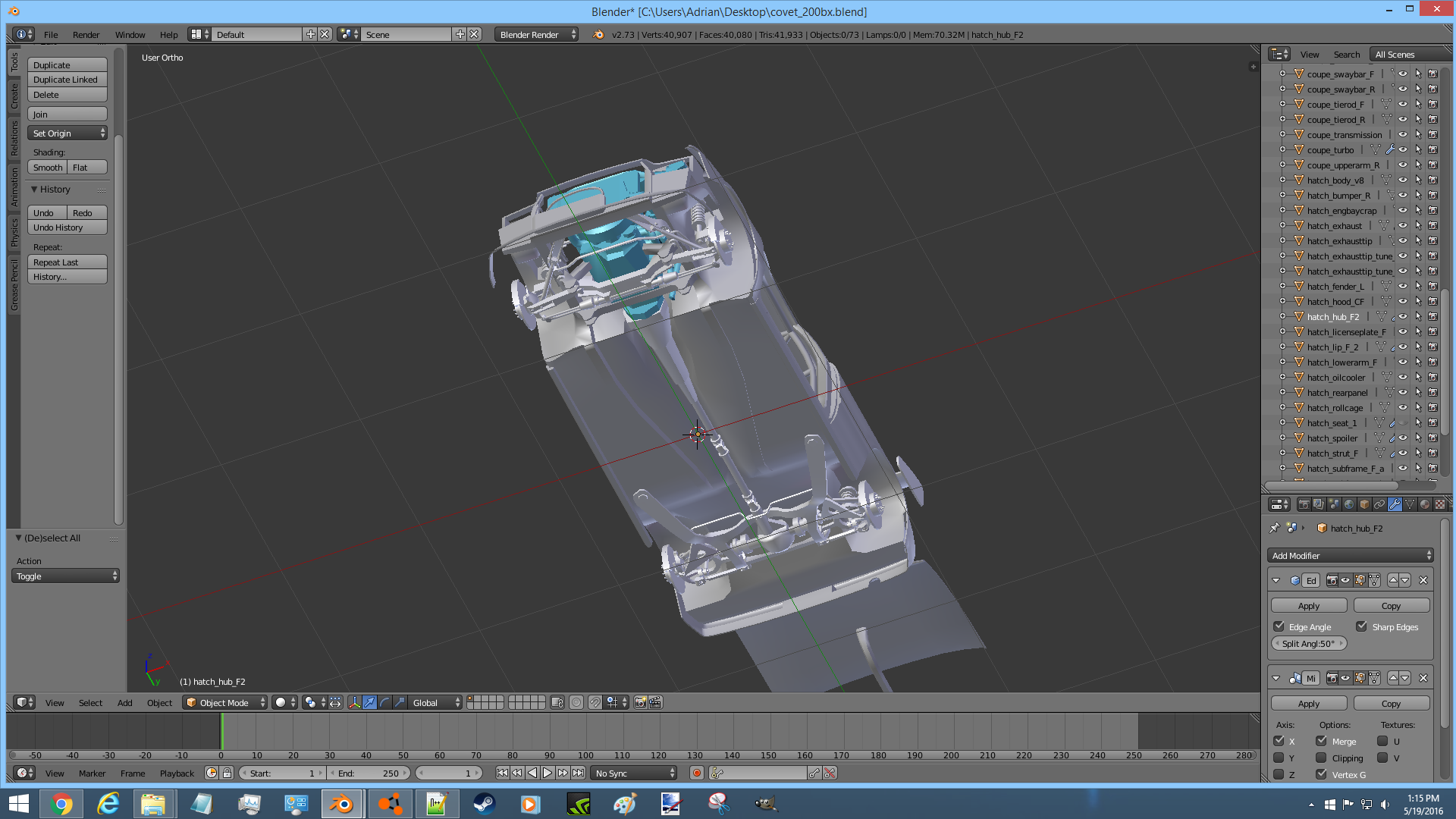Open the Window menu
Viewport: 1456px width, 819px height.
point(130,35)
